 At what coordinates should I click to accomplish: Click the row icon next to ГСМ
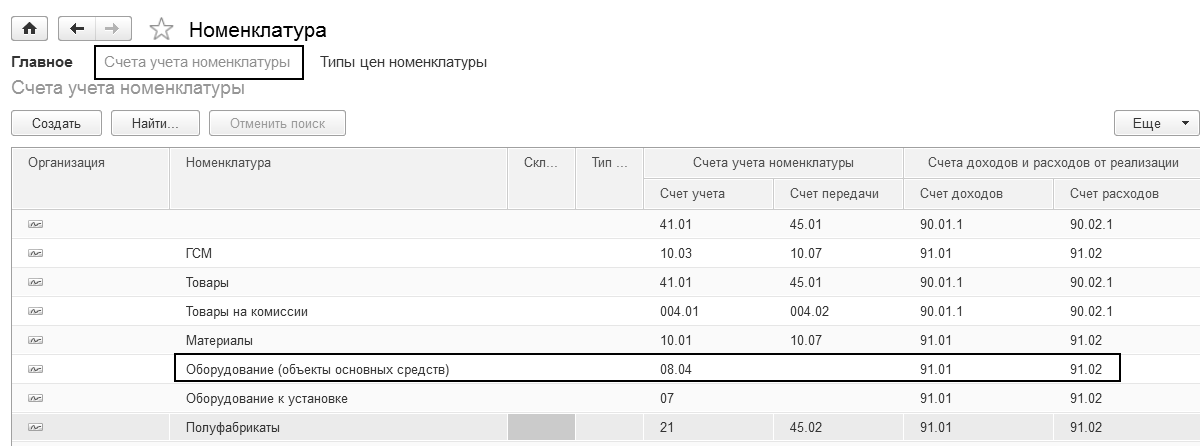point(35,254)
